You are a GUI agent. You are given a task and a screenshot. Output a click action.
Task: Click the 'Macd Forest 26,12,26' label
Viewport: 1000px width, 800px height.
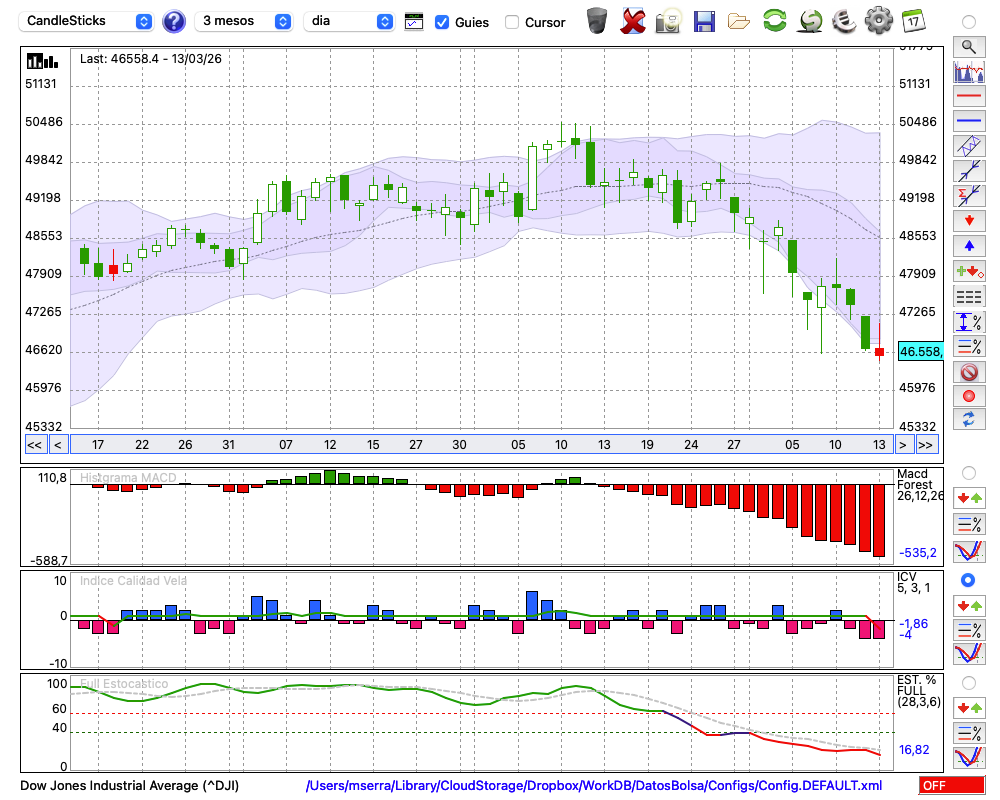pyautogui.click(x=919, y=485)
